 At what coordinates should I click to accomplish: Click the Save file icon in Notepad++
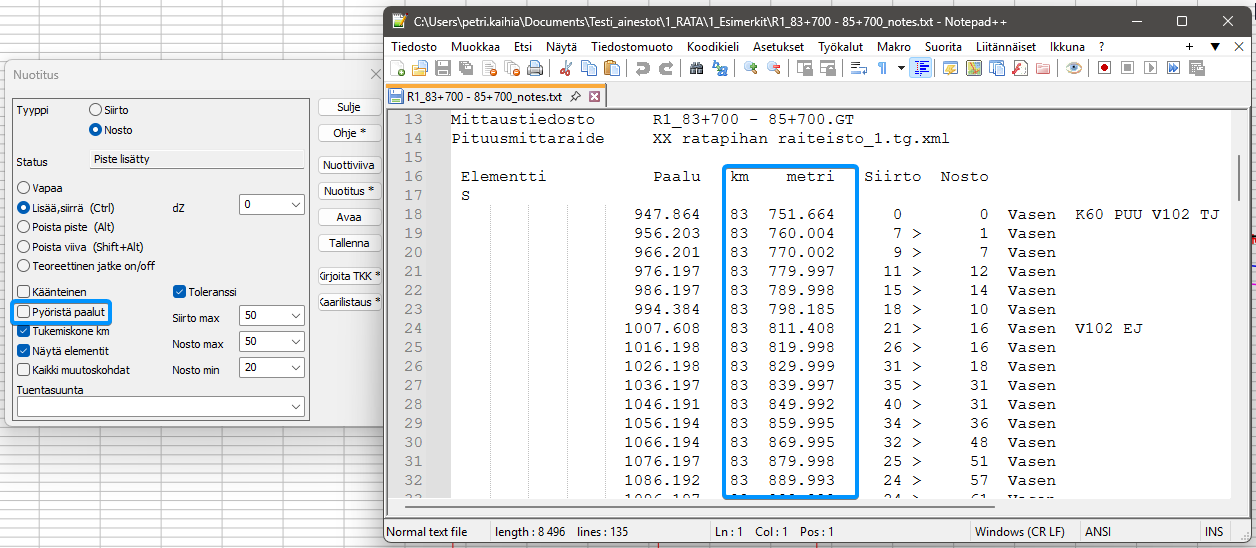443,68
